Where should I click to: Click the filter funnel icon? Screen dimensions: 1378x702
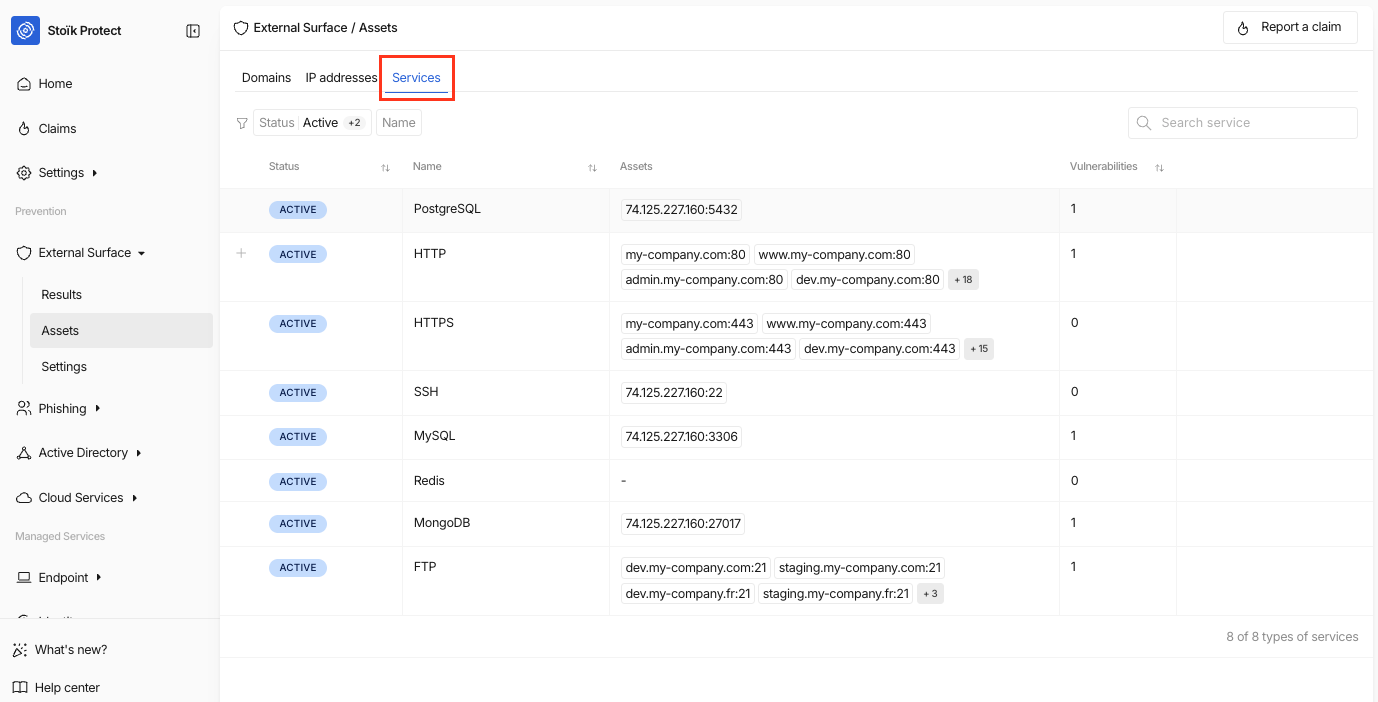pos(242,123)
